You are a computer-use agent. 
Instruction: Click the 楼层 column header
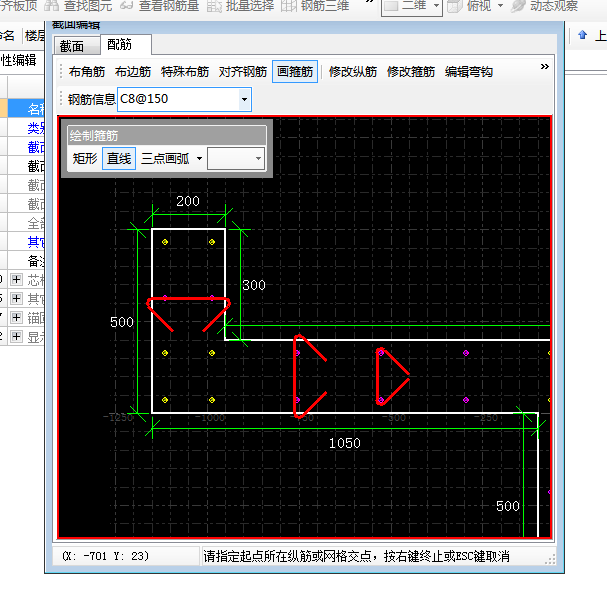(35, 36)
